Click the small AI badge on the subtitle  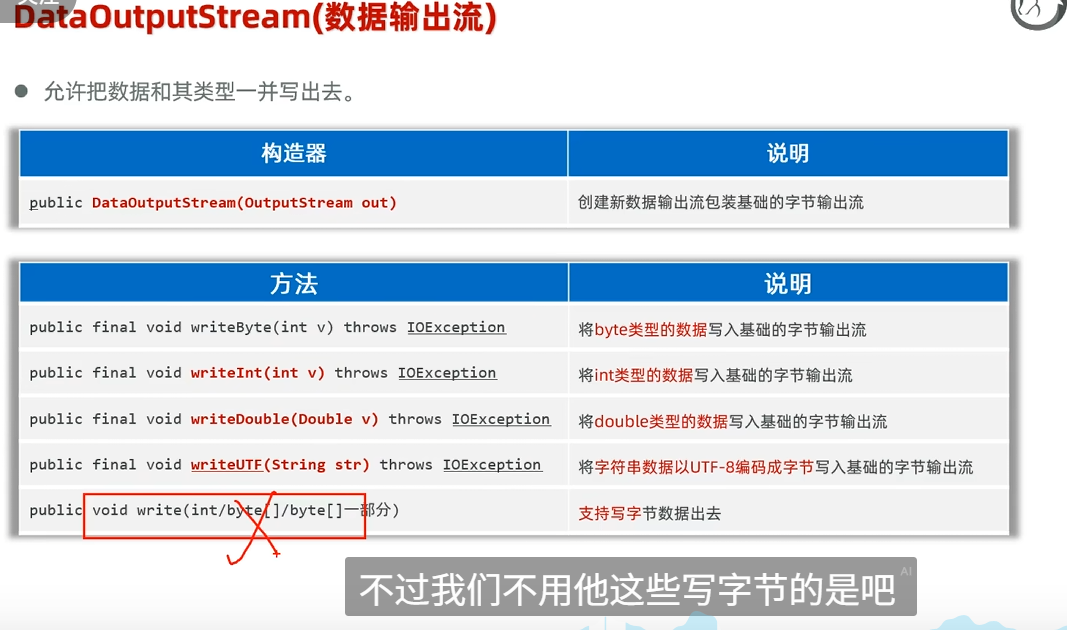click(906, 571)
